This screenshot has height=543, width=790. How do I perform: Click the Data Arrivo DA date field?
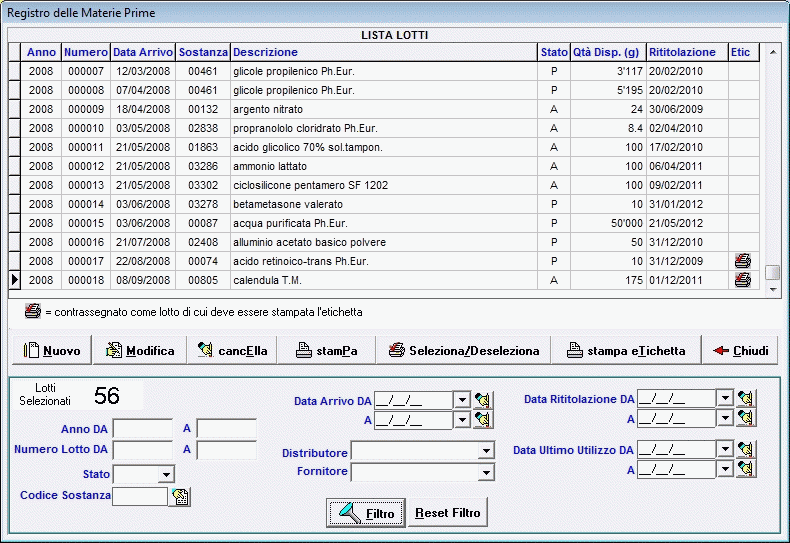pyautogui.click(x=414, y=400)
